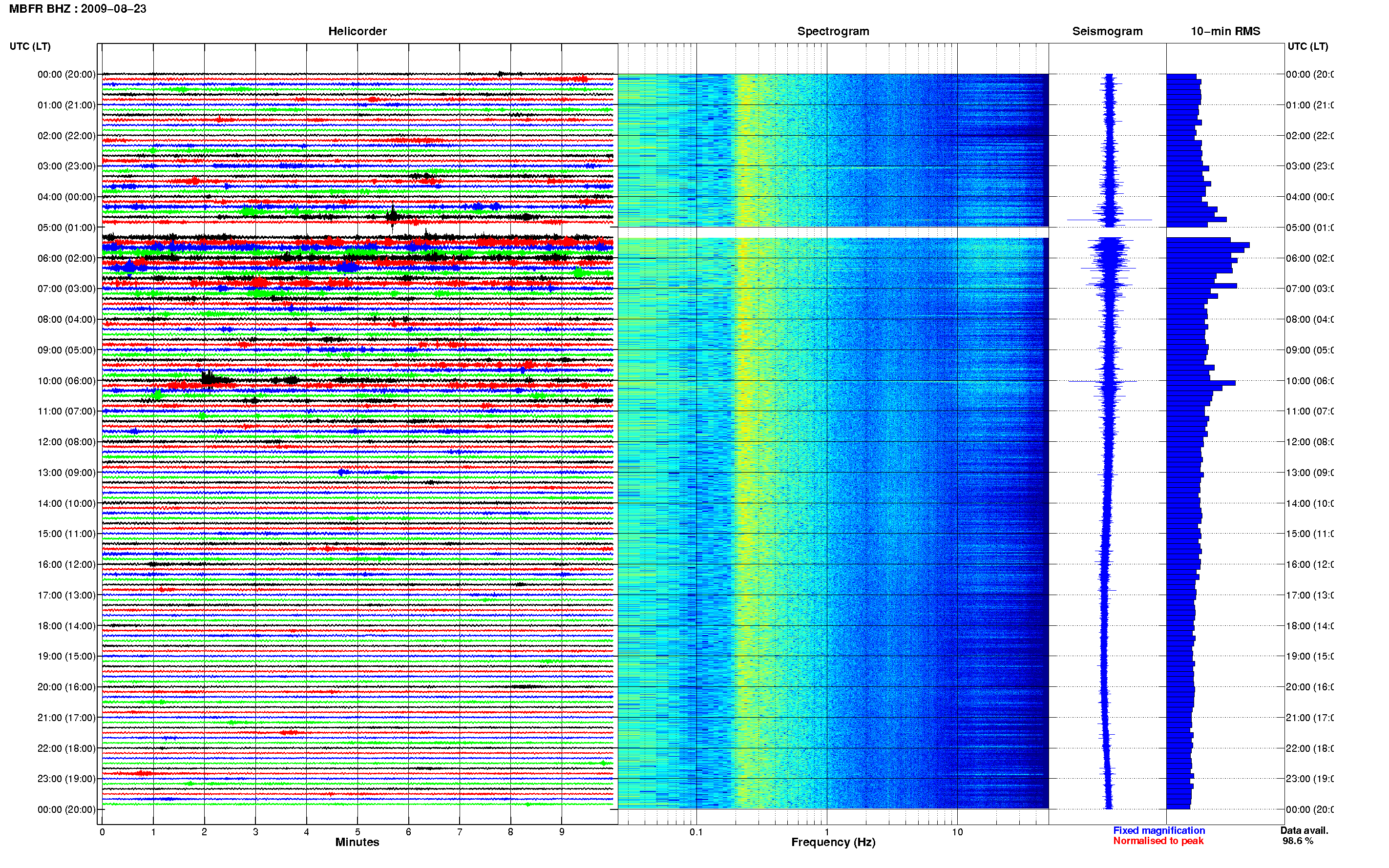Click left time label '00:00 (20:00)' at bottom
1389x868 pixels.
(66, 809)
